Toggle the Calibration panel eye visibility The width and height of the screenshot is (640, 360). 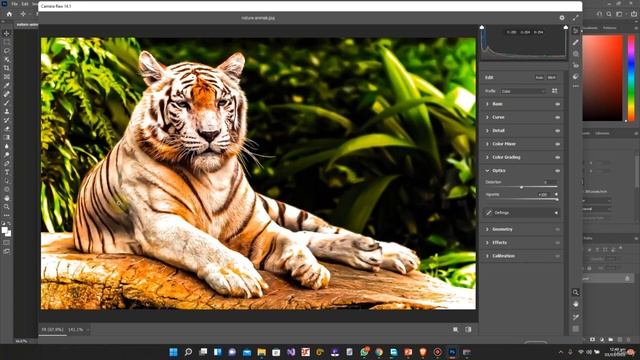point(557,256)
